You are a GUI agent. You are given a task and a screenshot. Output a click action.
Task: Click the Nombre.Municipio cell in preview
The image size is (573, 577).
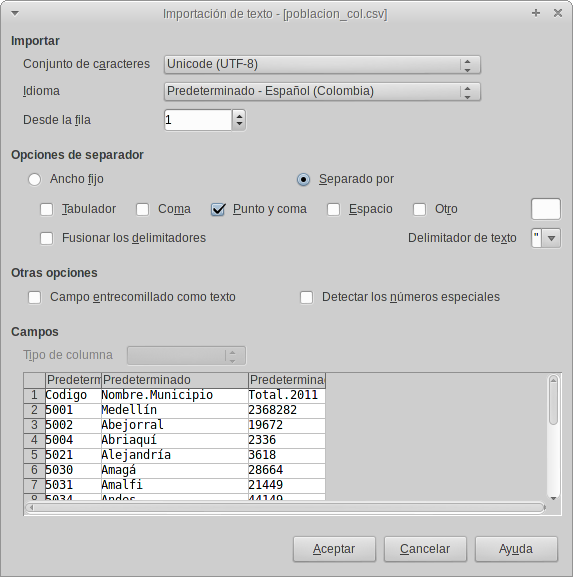[175, 395]
